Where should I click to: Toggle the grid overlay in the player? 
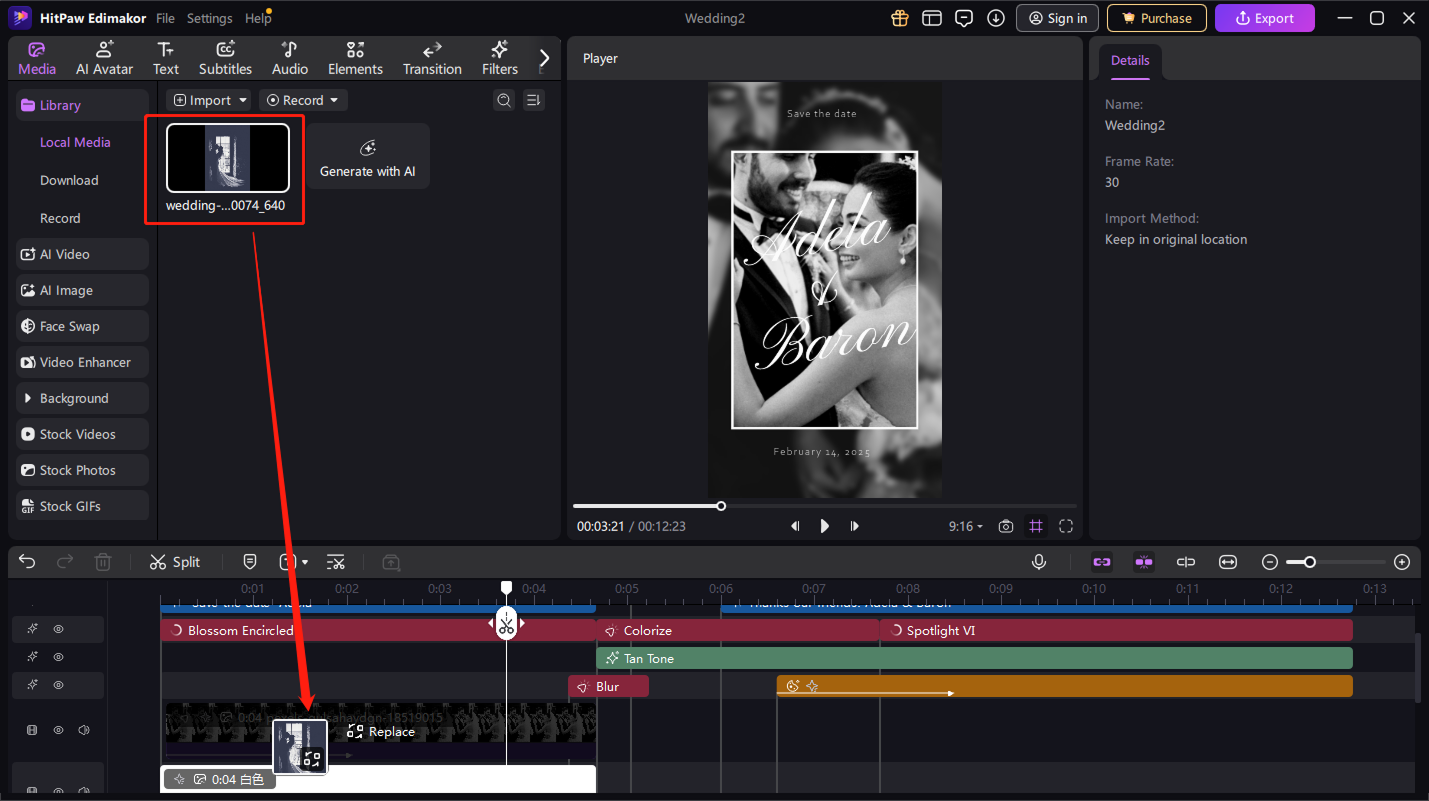tap(1036, 525)
